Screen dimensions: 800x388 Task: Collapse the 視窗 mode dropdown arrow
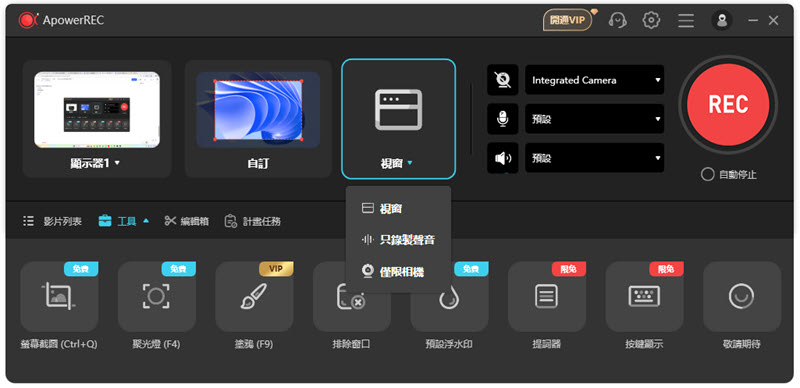point(410,163)
